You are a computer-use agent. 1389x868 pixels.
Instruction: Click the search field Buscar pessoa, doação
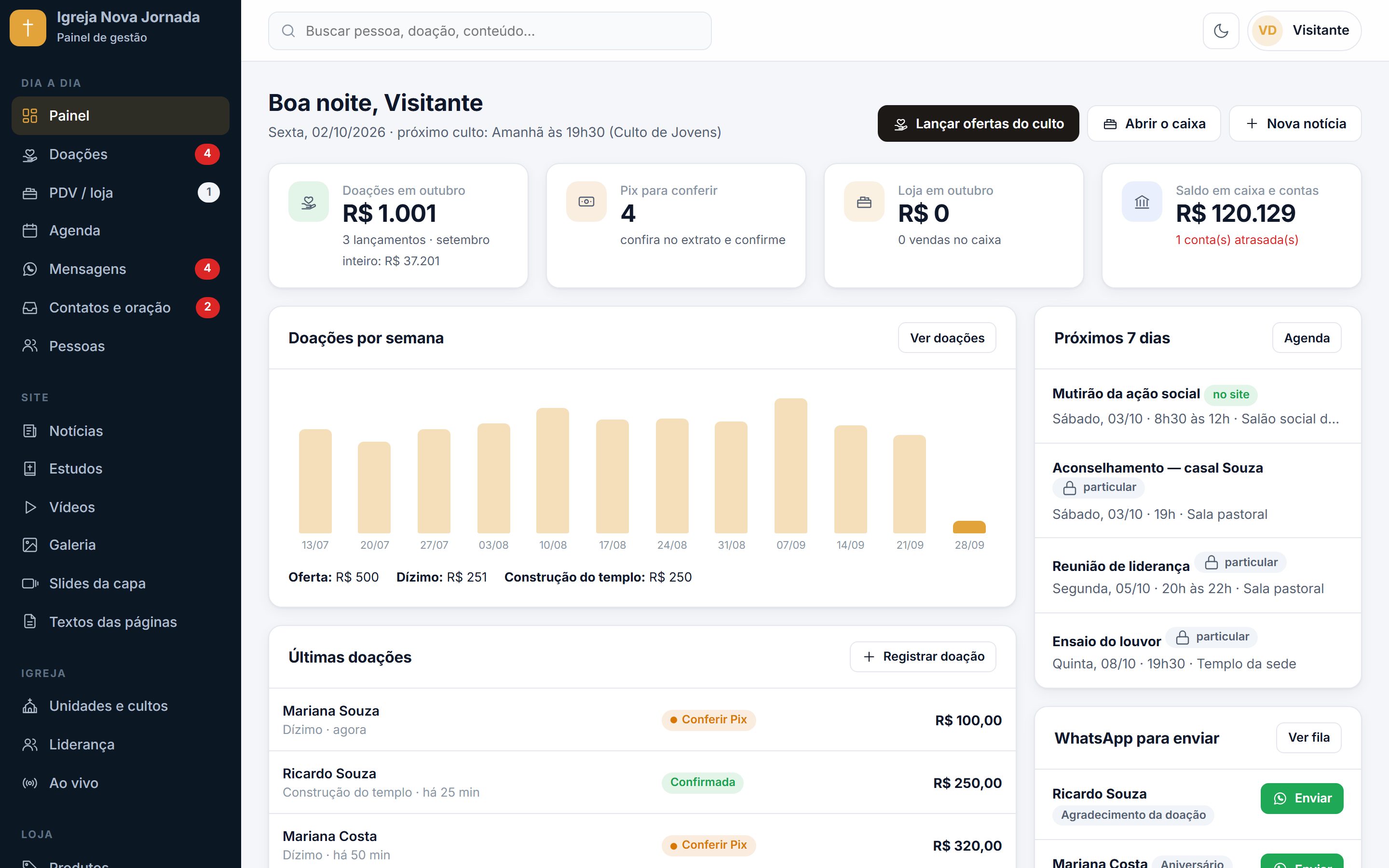click(490, 31)
